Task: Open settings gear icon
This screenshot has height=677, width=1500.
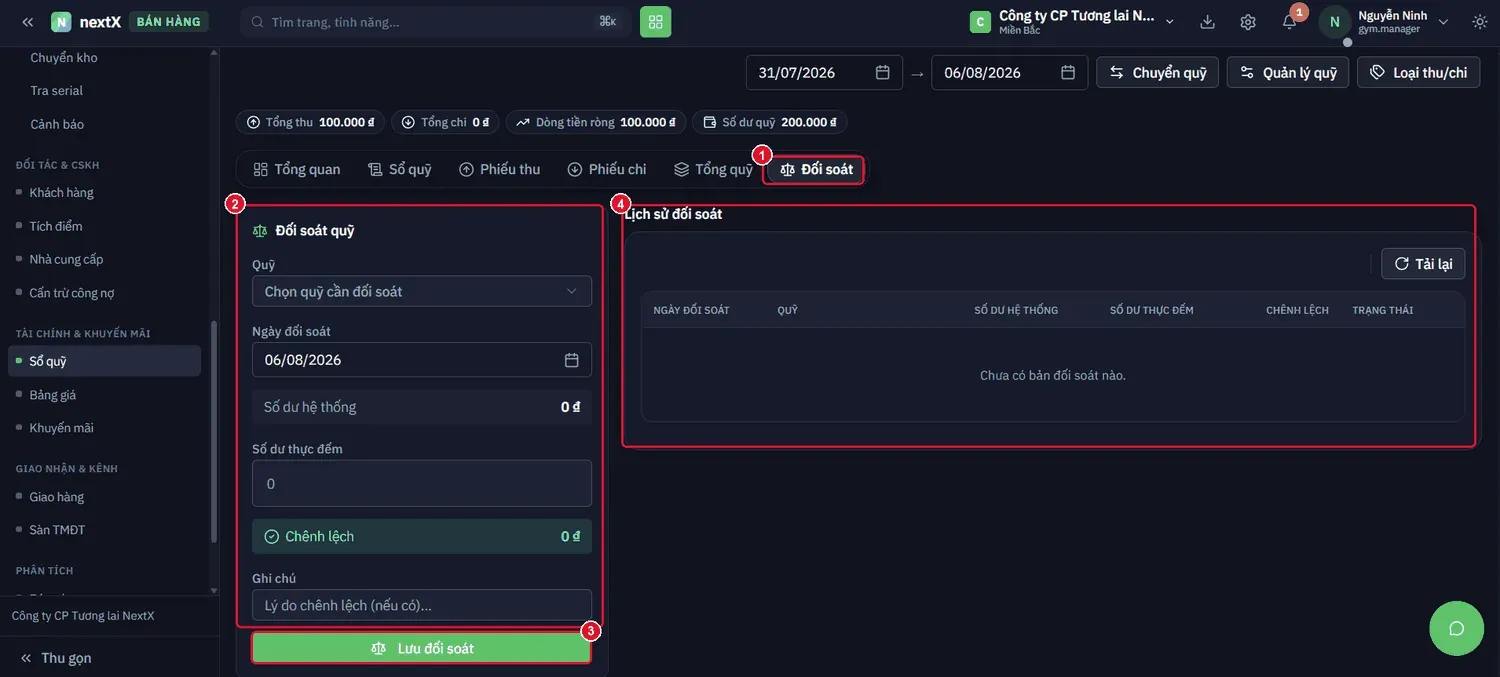Action: click(x=1248, y=21)
